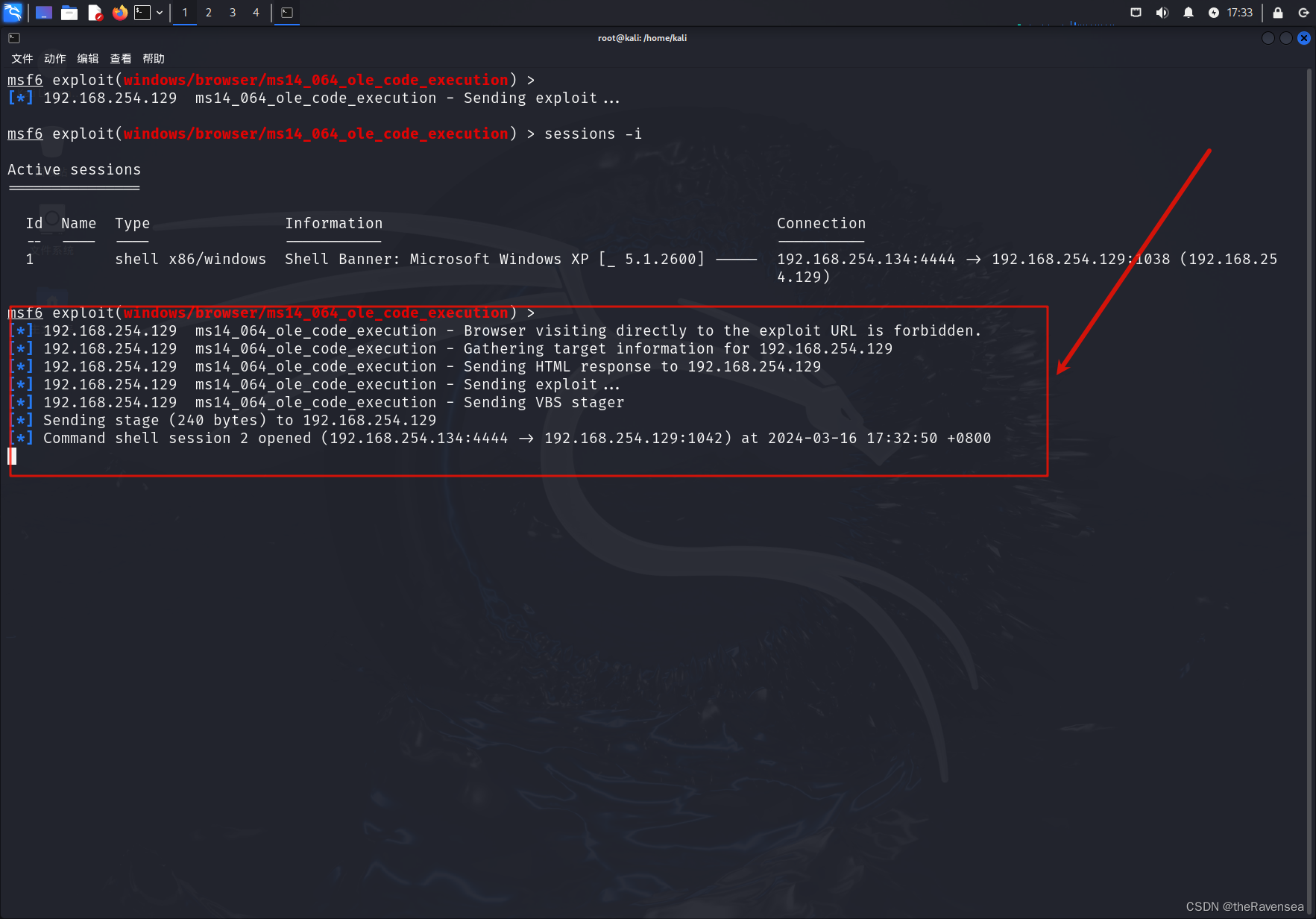Click 'Sending stage (240 bytes)' line
Viewport: 1316px width, 919px height.
click(x=222, y=420)
